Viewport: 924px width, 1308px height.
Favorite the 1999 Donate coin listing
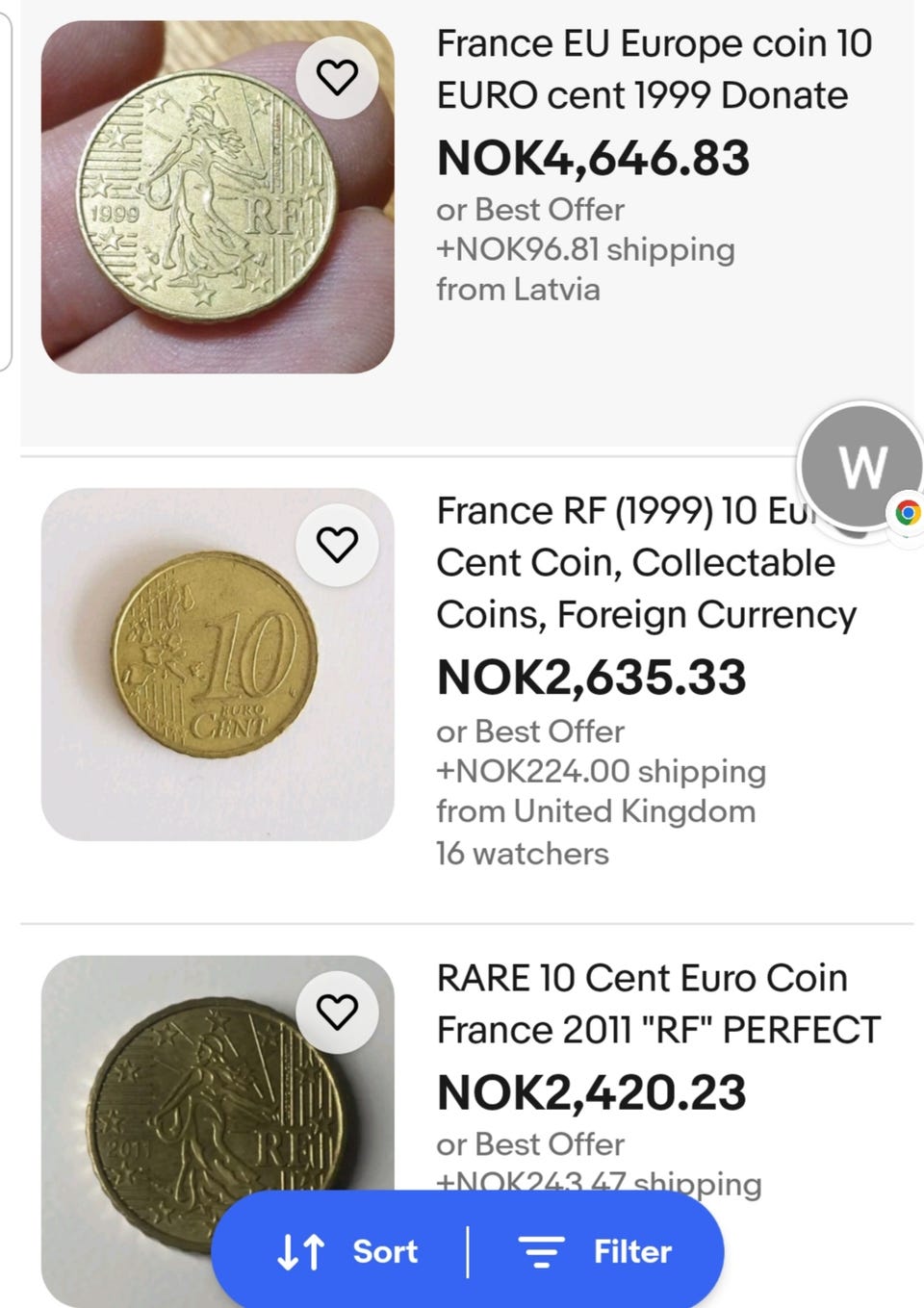337,77
